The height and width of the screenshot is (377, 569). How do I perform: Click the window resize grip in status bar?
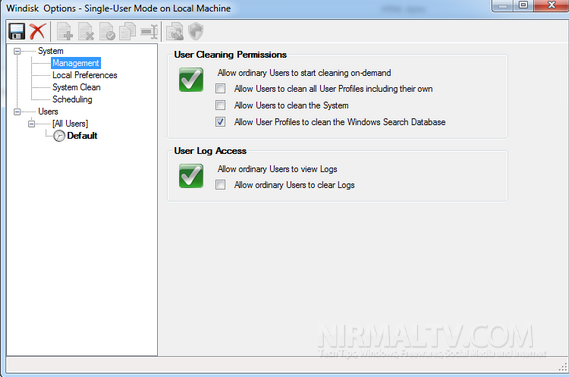point(563,367)
